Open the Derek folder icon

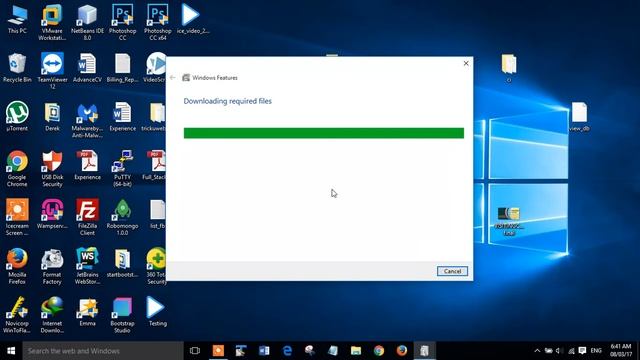(52, 117)
